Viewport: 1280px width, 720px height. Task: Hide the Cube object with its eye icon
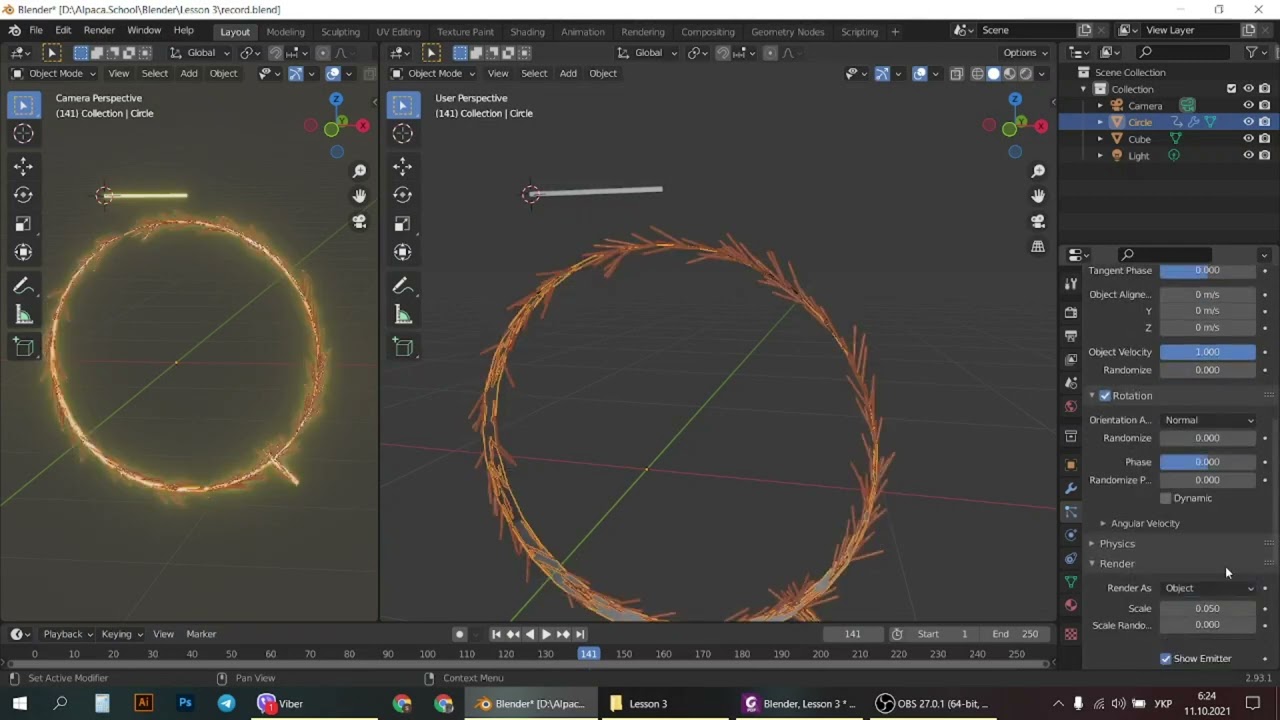tap(1248, 139)
